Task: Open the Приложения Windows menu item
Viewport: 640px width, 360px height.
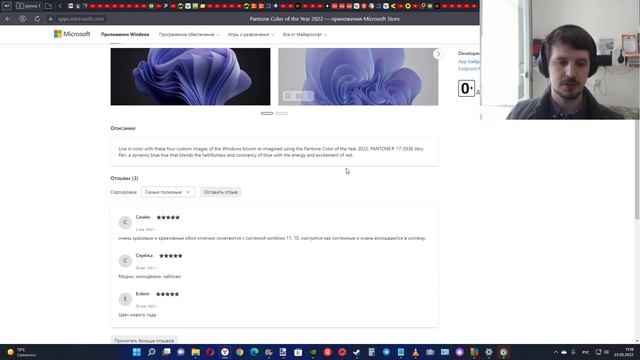Action: coord(125,35)
